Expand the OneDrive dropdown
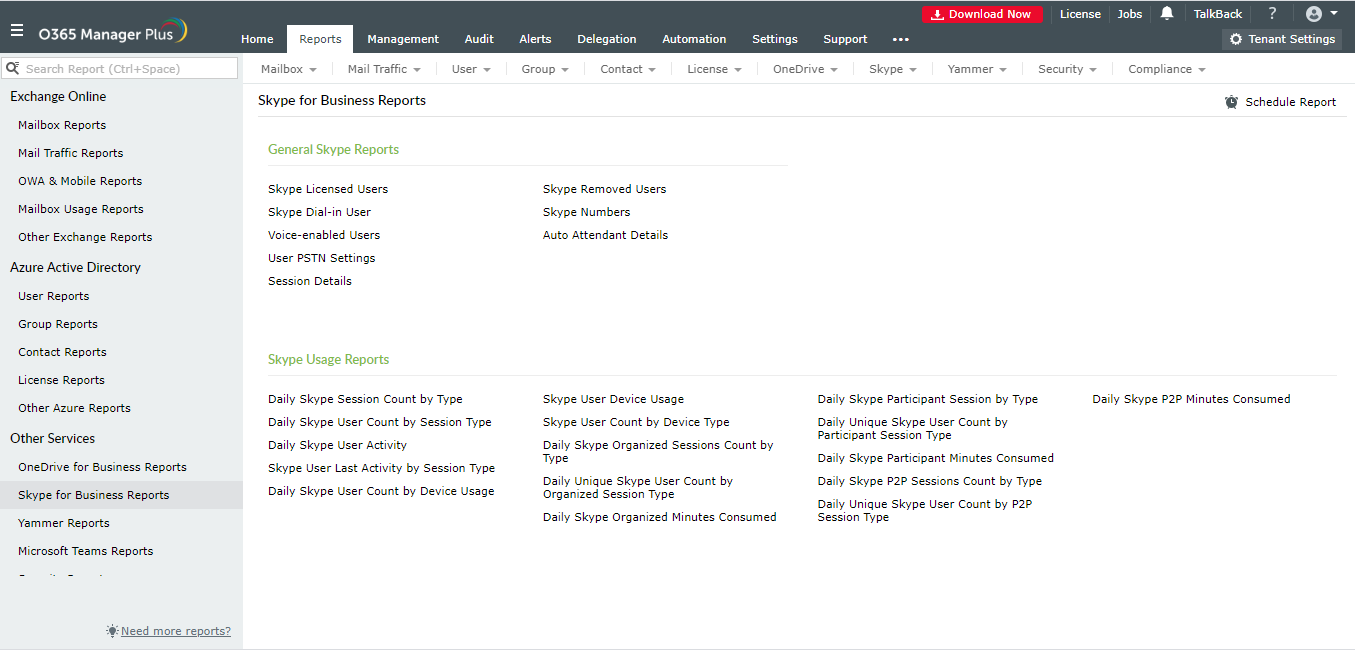Screen dimensions: 1355x651 [805, 69]
